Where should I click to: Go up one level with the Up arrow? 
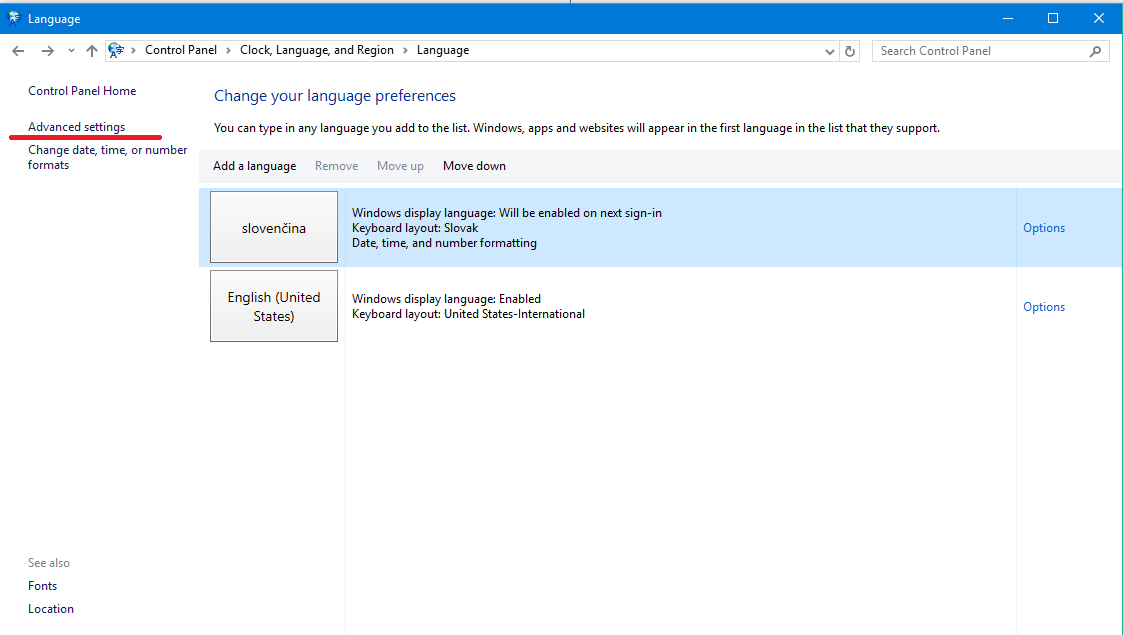pos(92,51)
